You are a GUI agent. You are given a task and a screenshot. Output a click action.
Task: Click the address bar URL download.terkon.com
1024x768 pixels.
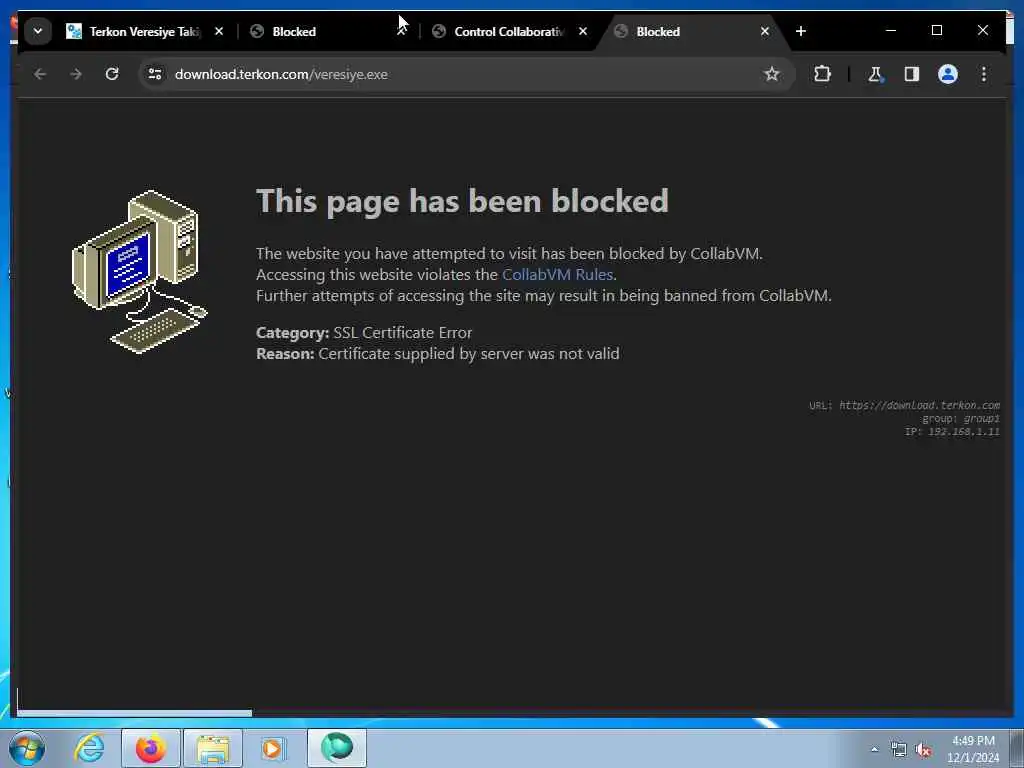(x=281, y=74)
